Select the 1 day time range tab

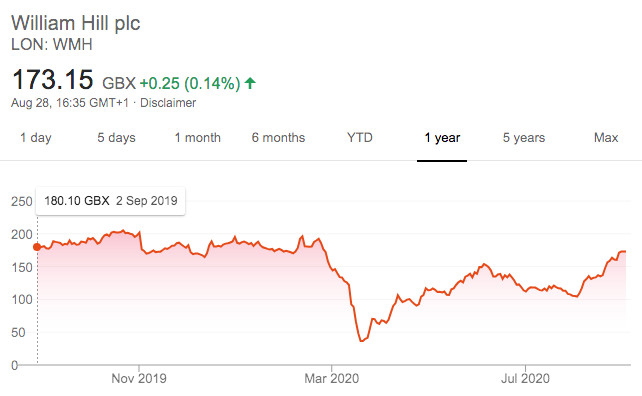pos(36,138)
